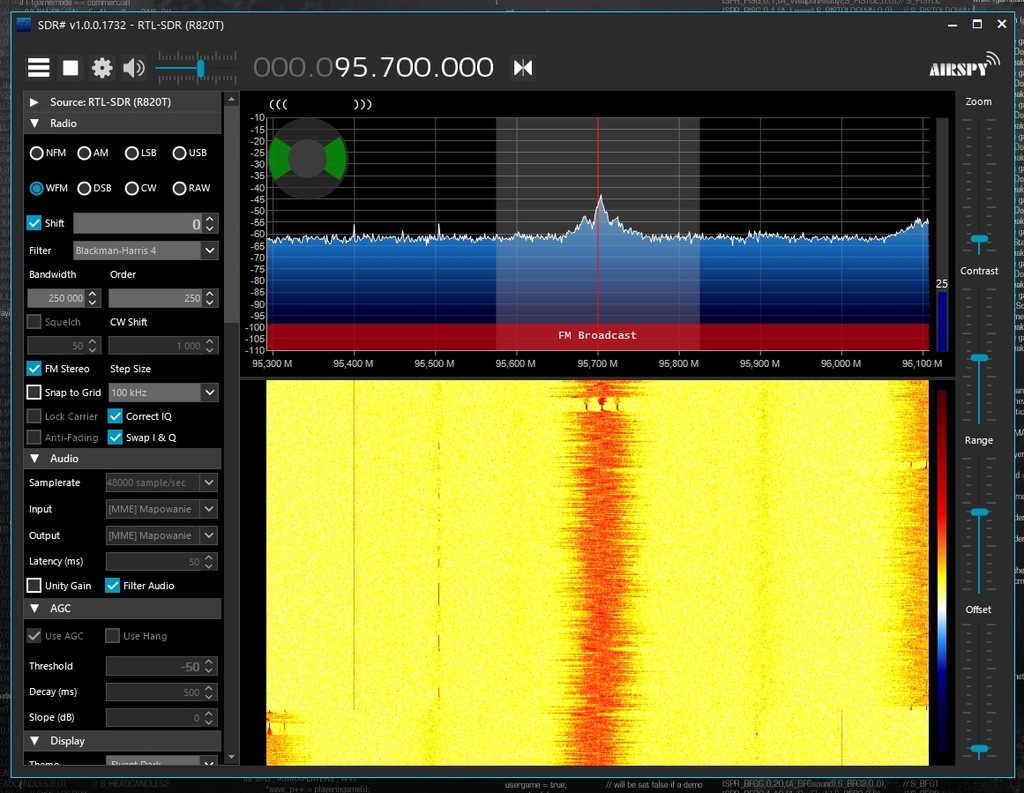Screen dimensions: 1024x793
Task: Click the green frequency manager circle overlay
Action: click(308, 158)
